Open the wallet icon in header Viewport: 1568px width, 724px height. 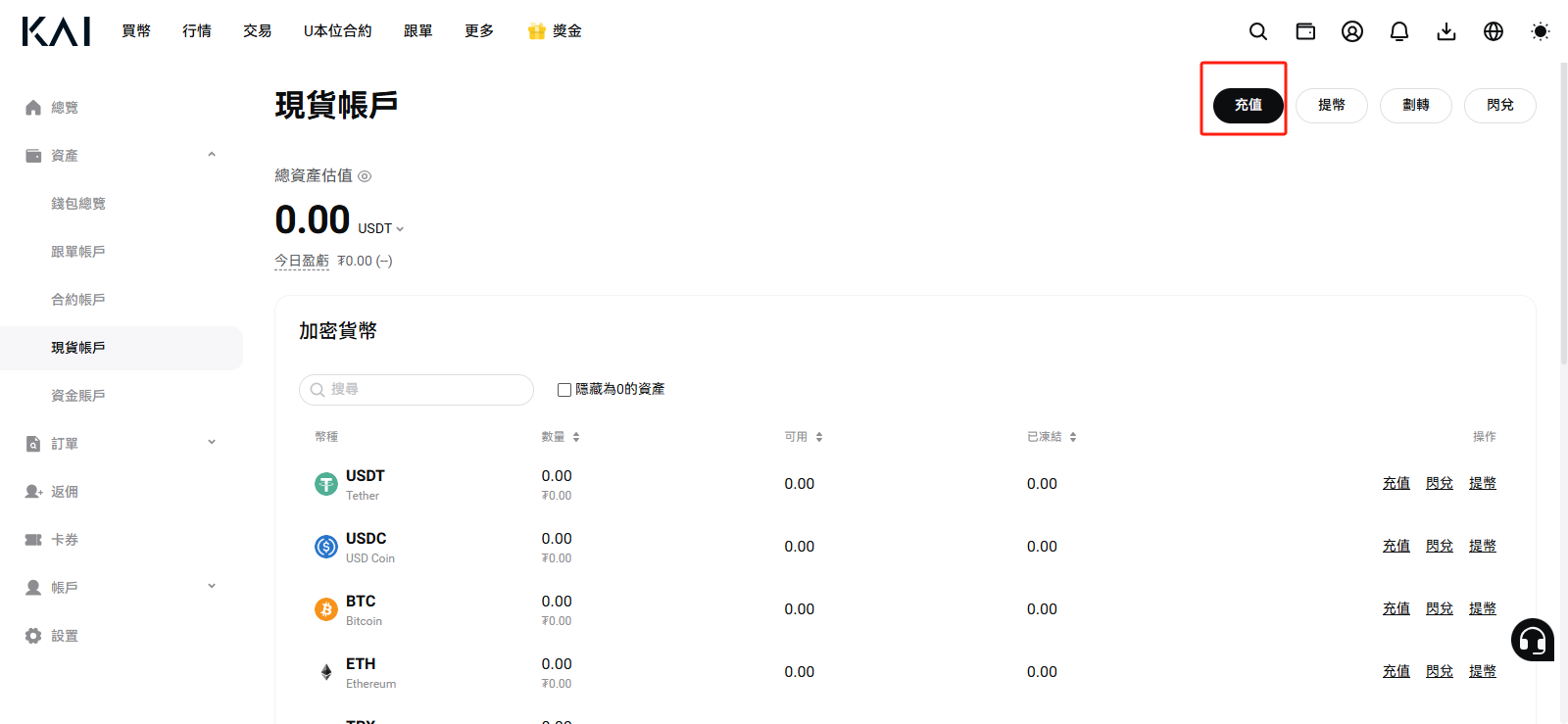[x=1305, y=31]
